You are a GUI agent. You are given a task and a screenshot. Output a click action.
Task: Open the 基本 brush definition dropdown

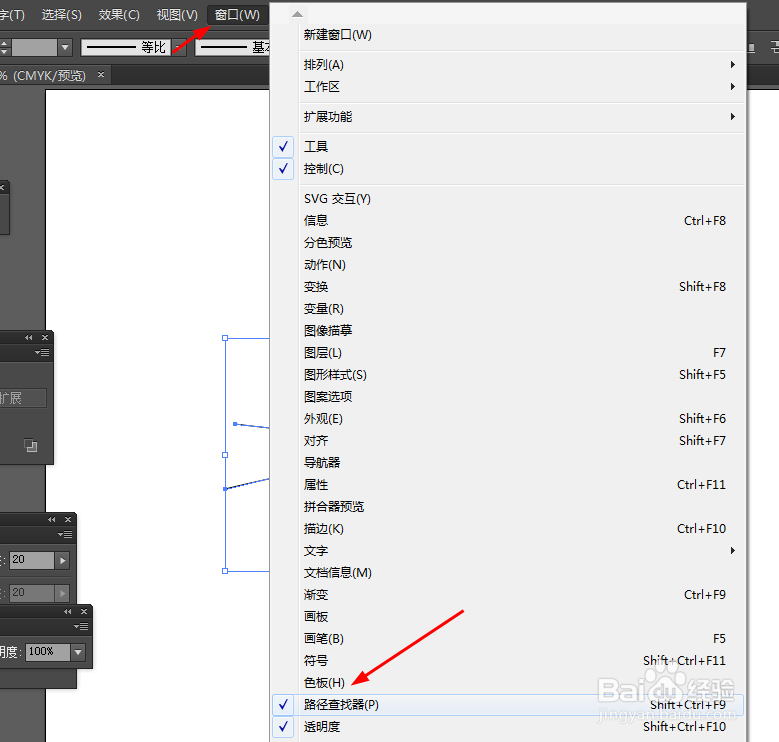[x=234, y=48]
